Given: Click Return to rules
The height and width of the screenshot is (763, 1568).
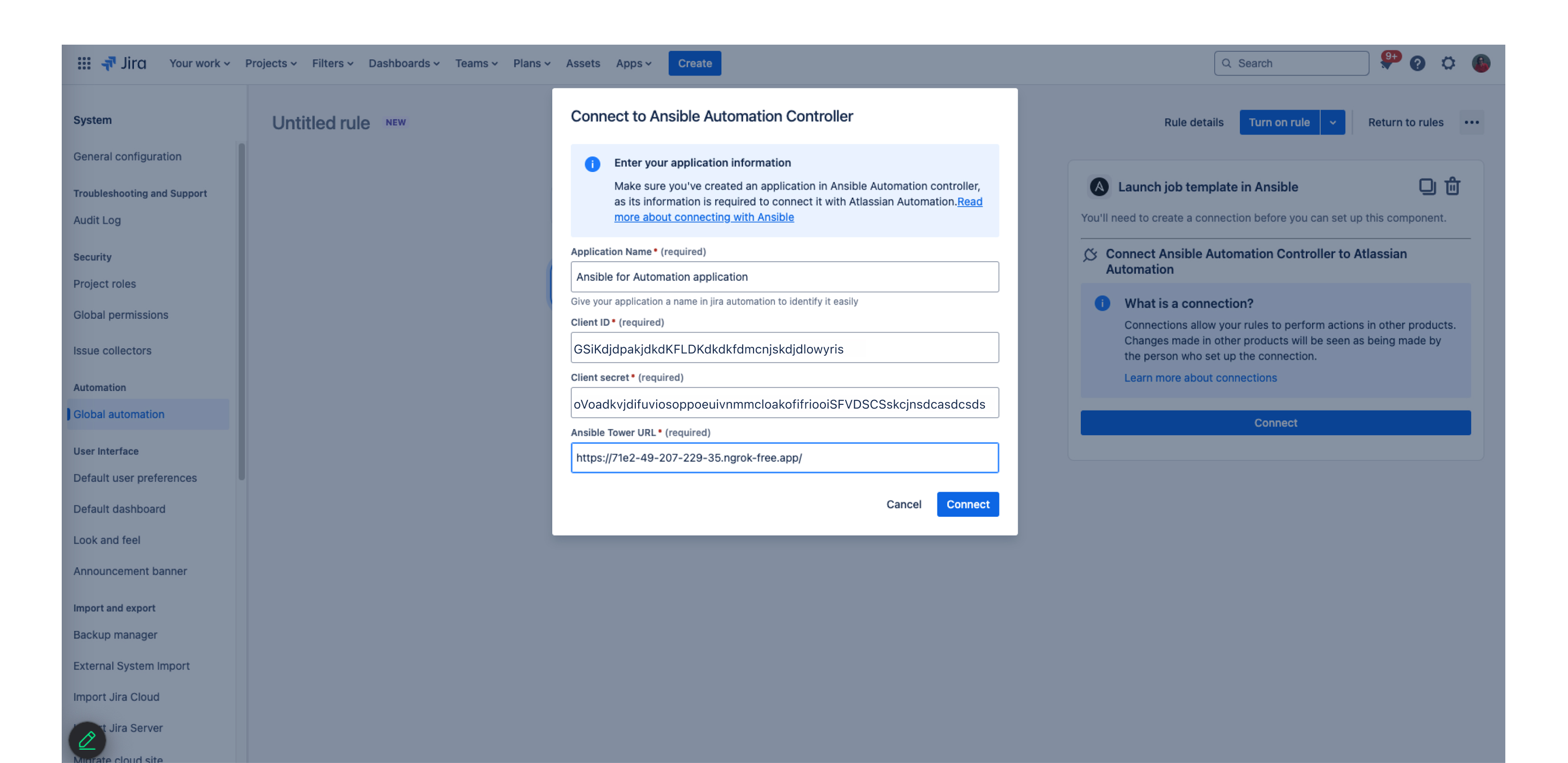Looking at the screenshot, I should coord(1406,122).
